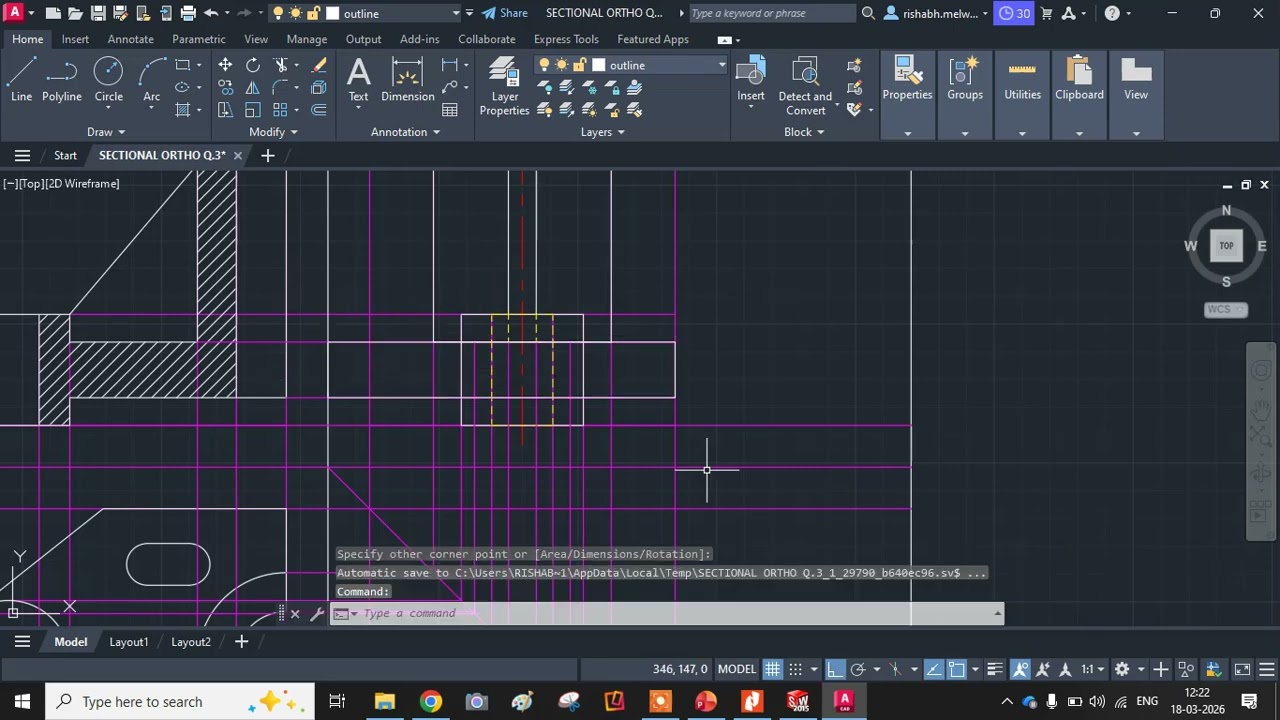Open the outline layer dropdown in ribbon
Screen dimensions: 1280x720
point(721,65)
